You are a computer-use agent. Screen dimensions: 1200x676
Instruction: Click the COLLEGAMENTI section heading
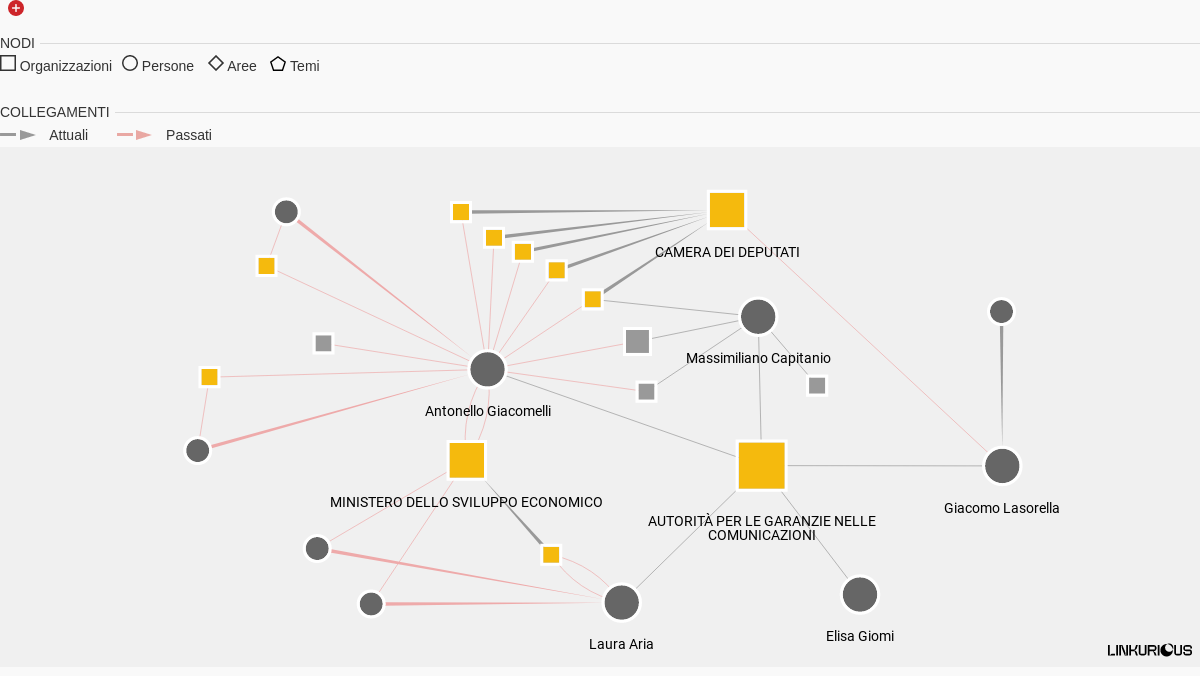[55, 112]
